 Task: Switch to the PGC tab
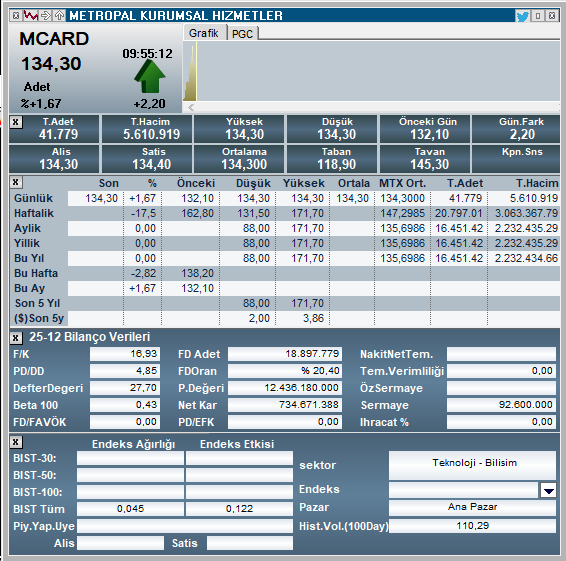pos(242,34)
